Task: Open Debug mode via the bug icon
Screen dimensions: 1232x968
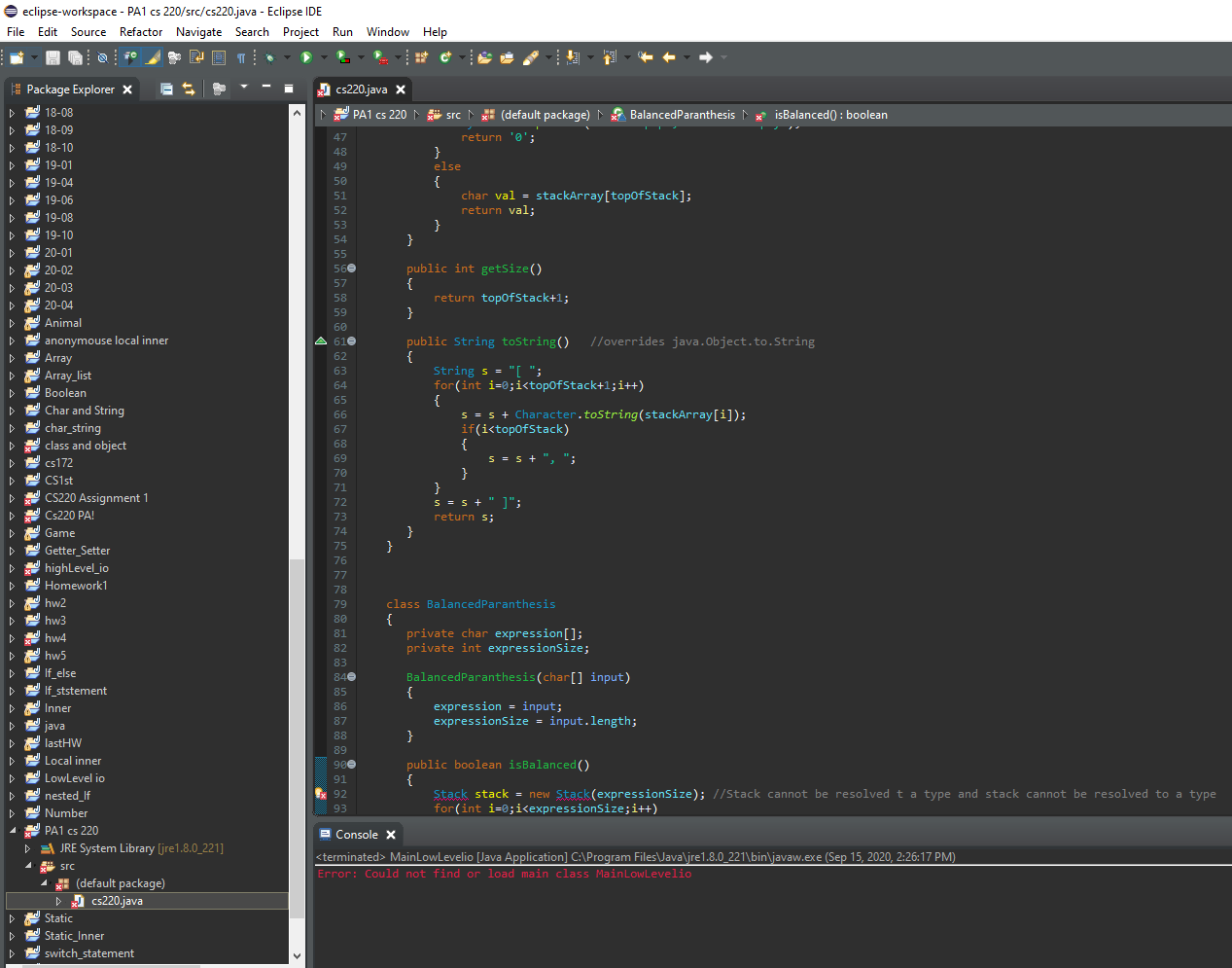Action: [x=269, y=56]
